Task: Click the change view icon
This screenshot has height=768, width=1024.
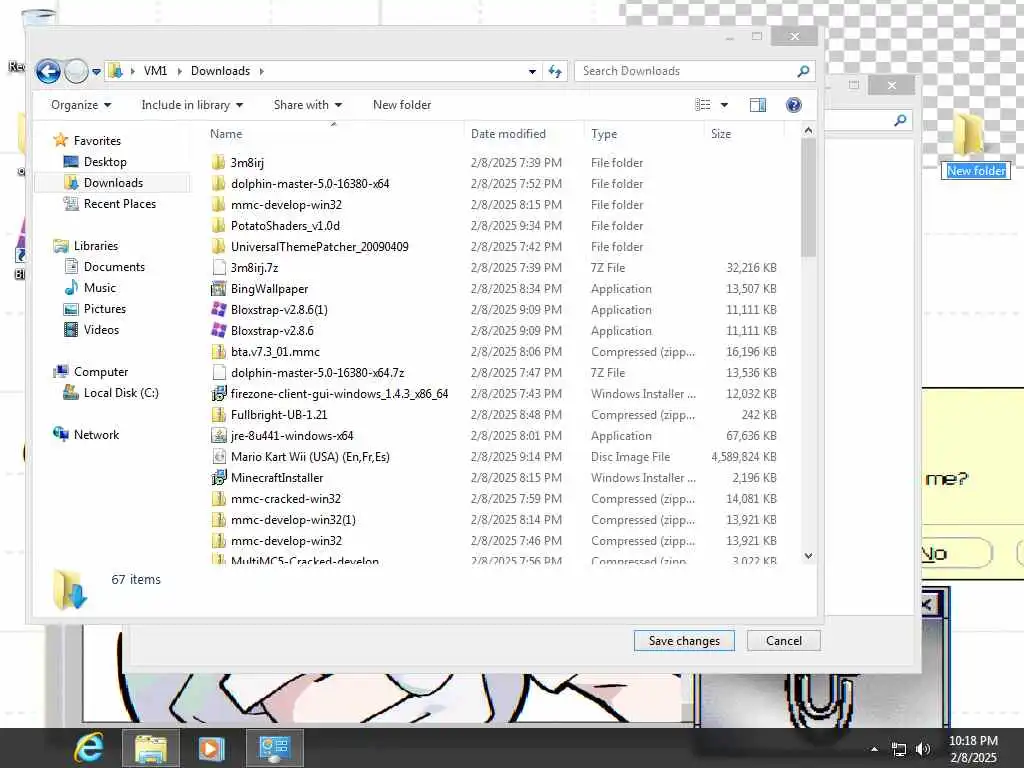Action: pos(703,105)
